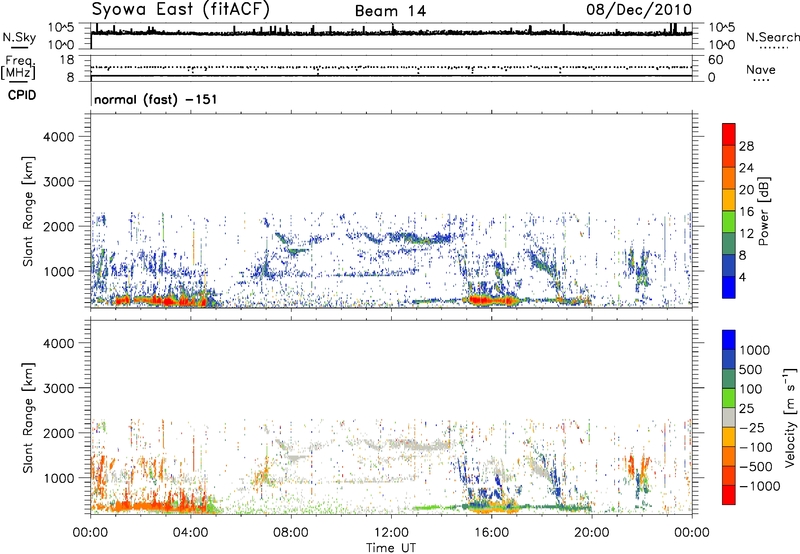
Task: Select the bright blue top segment of the velocity colorbar
Action: point(729,340)
